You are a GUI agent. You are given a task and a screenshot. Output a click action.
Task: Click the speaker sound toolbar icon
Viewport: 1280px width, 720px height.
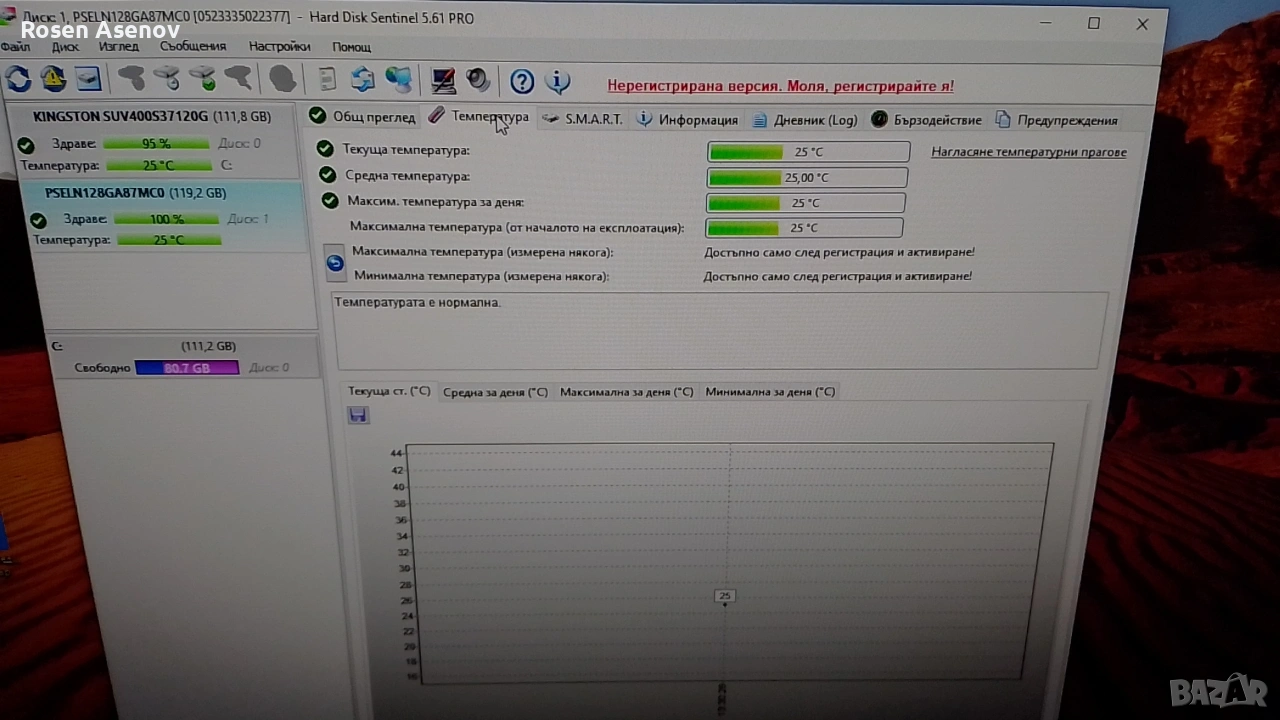click(x=478, y=80)
